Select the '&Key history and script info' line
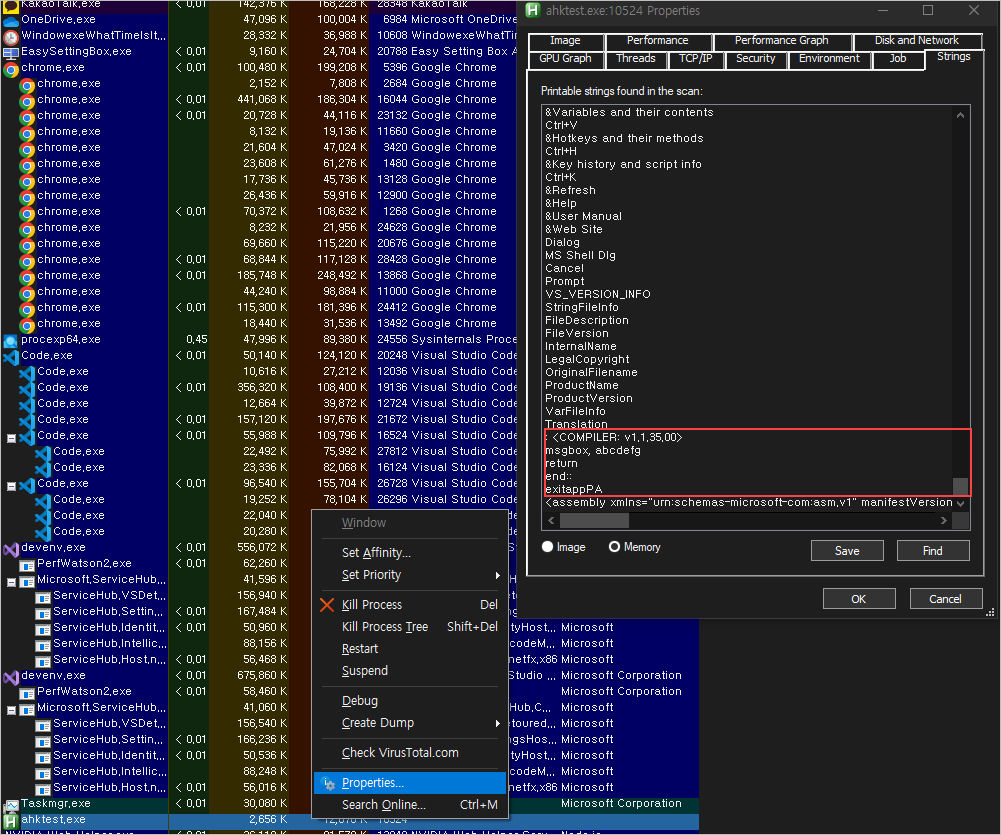Screen dimensions: 1001x835 (x=623, y=164)
